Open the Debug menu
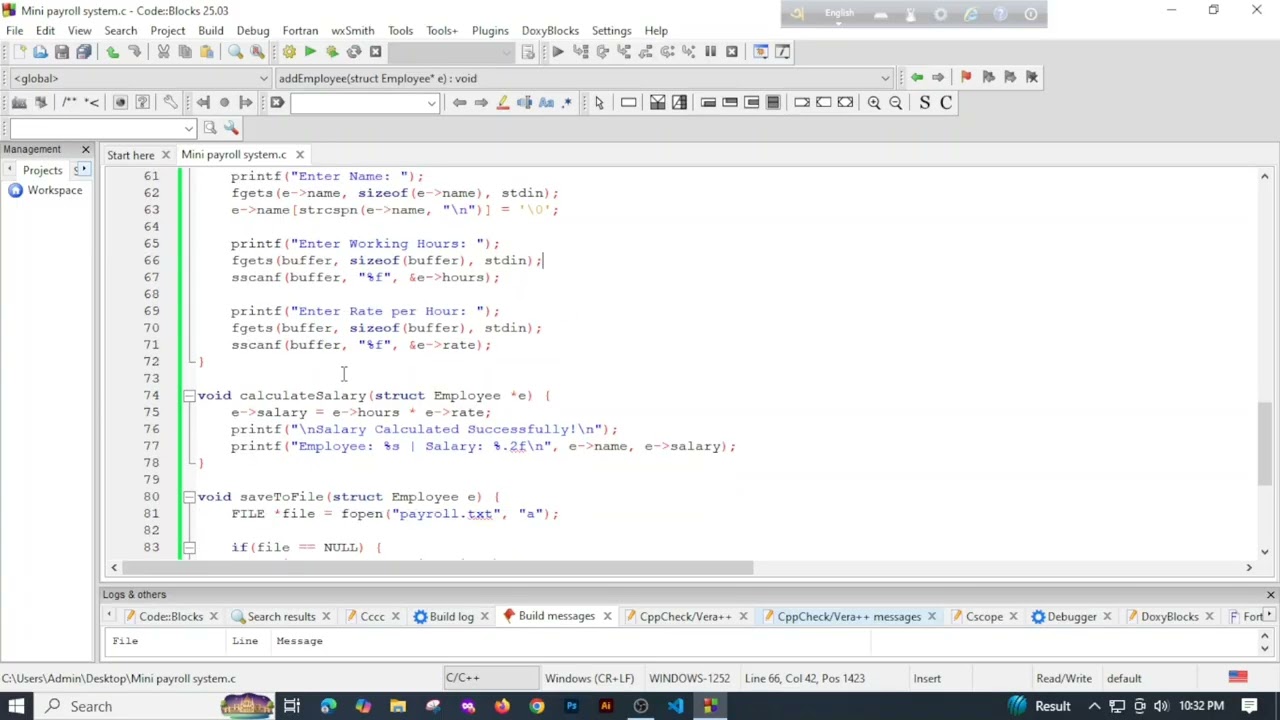 click(253, 31)
